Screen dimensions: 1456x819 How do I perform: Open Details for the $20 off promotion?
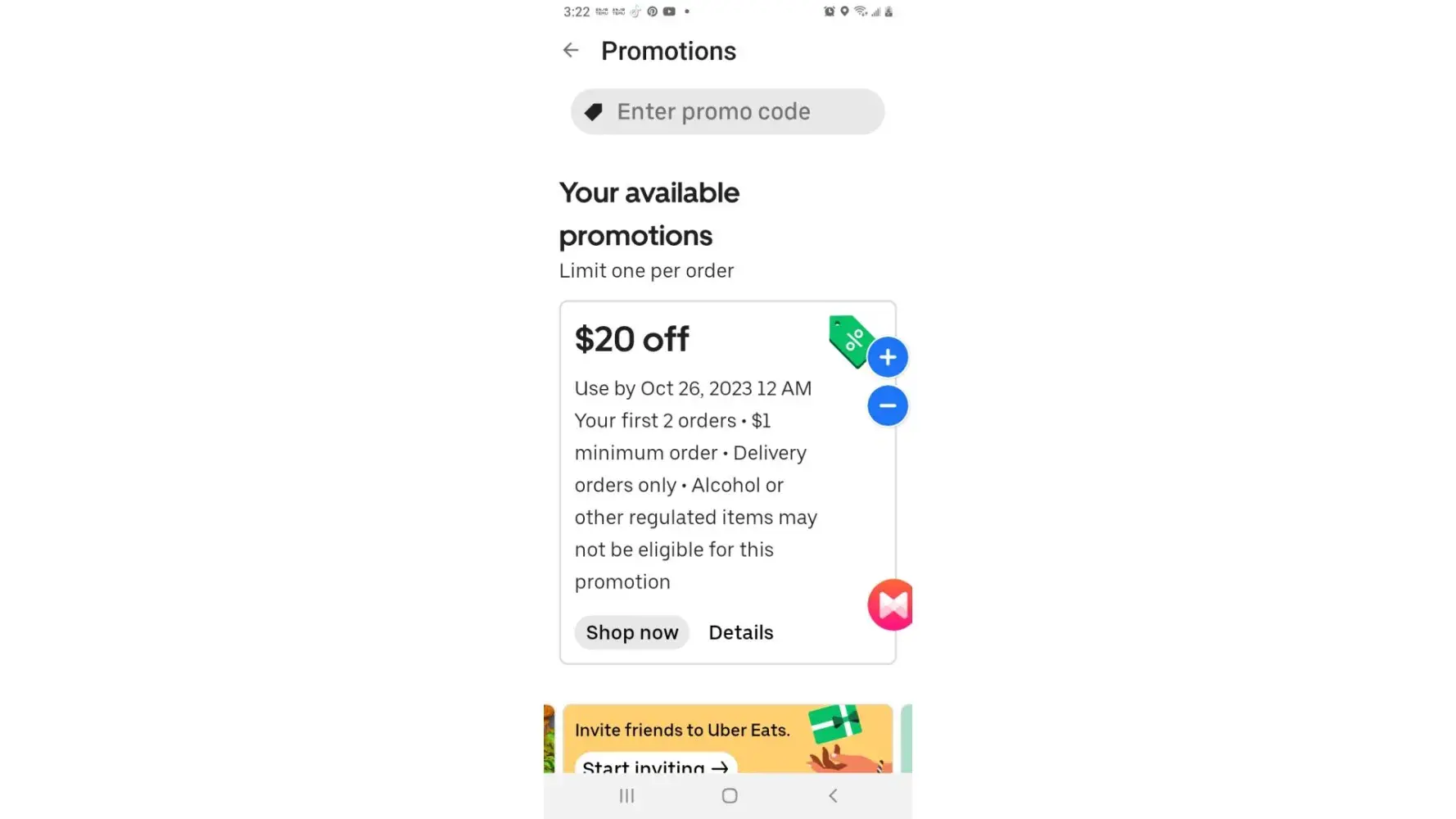(x=740, y=632)
